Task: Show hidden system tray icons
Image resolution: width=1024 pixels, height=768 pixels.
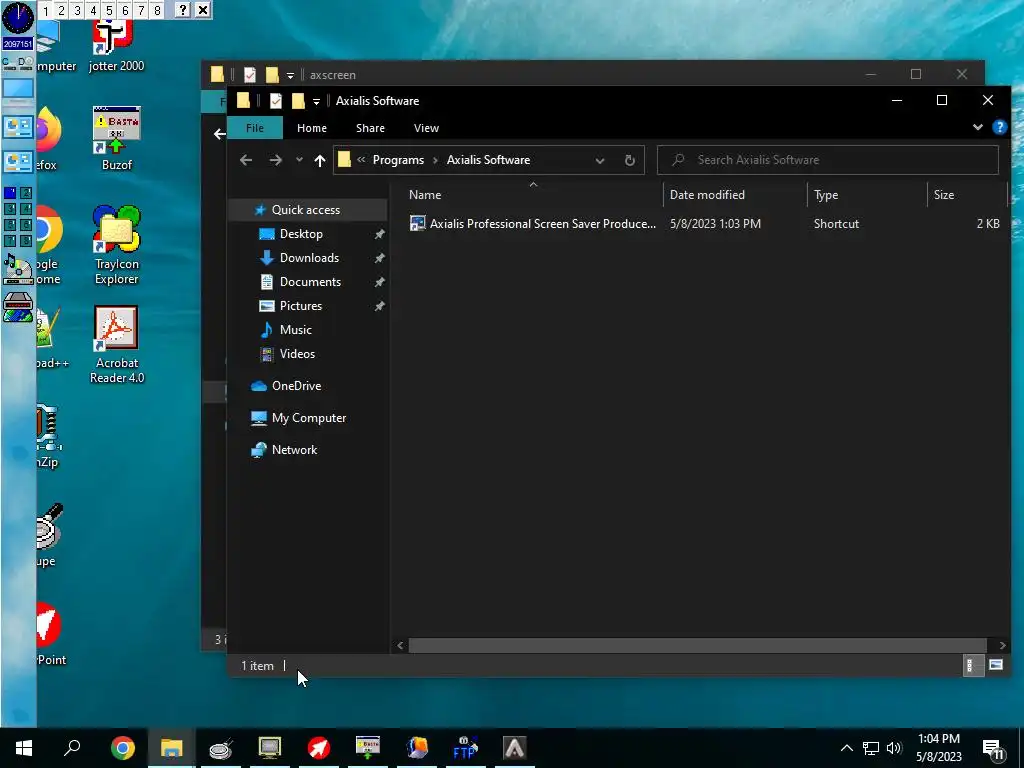Action: [846, 748]
